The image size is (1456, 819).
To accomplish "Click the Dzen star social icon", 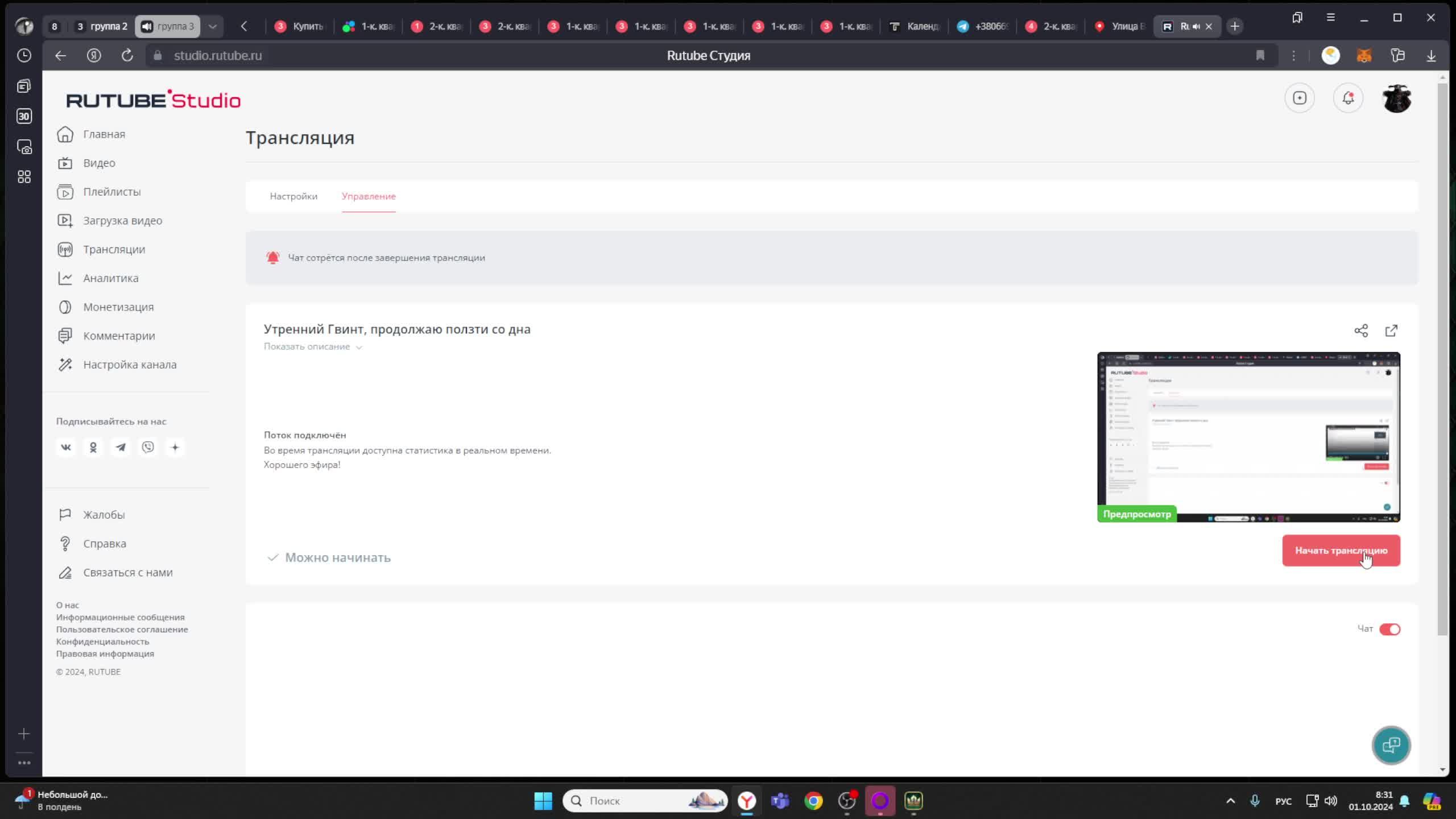I will point(175,448).
